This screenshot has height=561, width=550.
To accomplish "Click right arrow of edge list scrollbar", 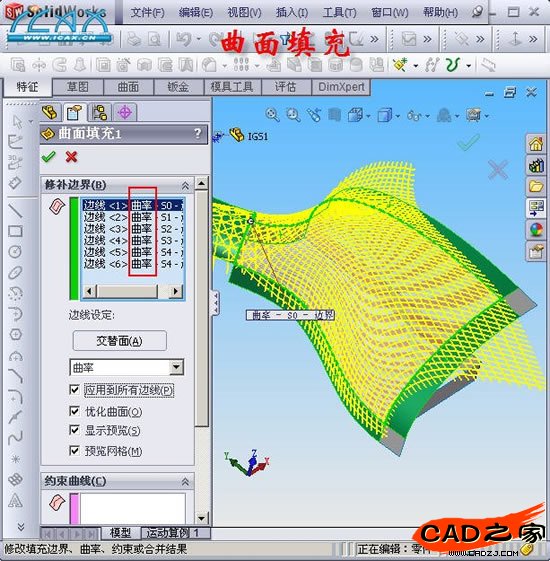I will click(x=175, y=291).
